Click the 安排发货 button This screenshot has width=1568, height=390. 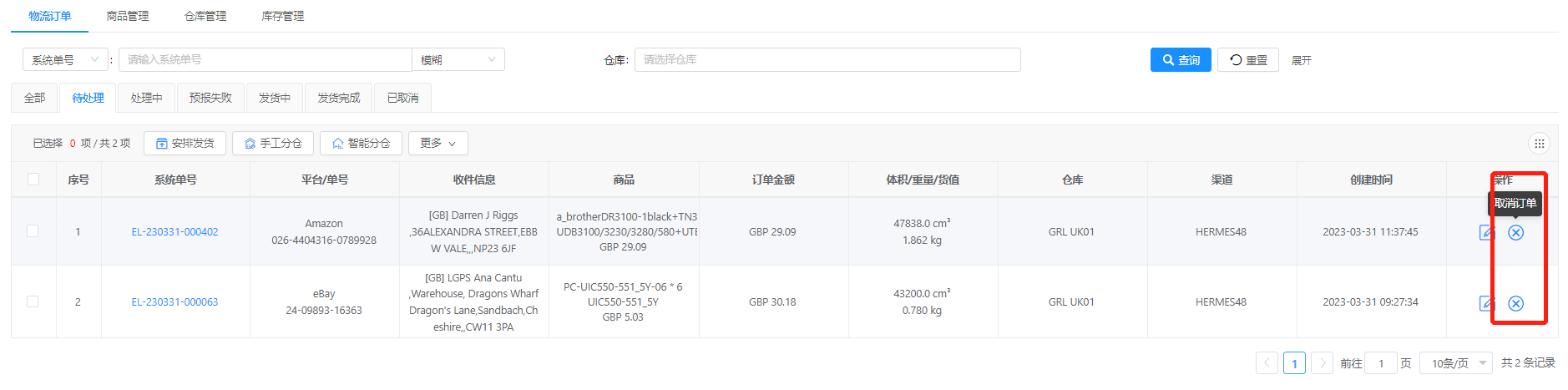185,144
